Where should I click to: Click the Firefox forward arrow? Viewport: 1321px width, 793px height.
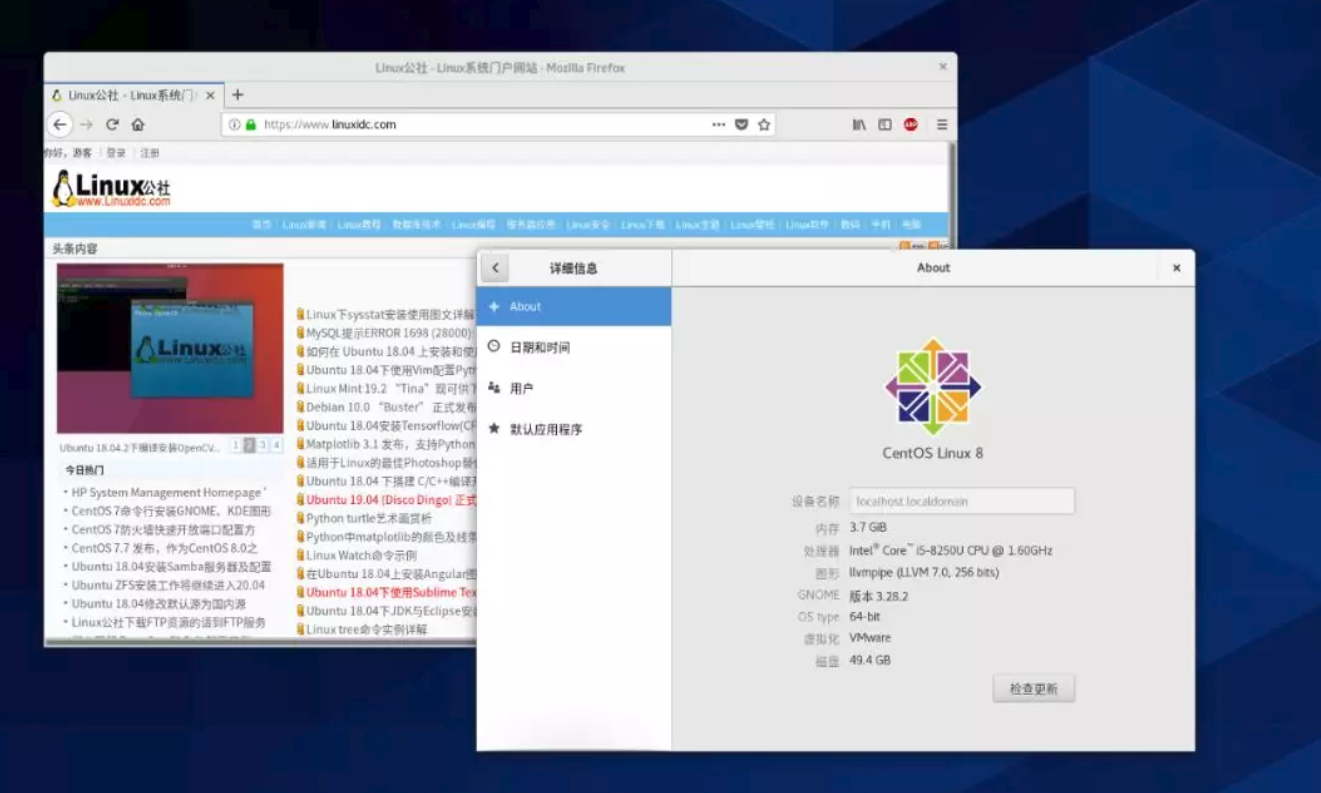coord(86,125)
